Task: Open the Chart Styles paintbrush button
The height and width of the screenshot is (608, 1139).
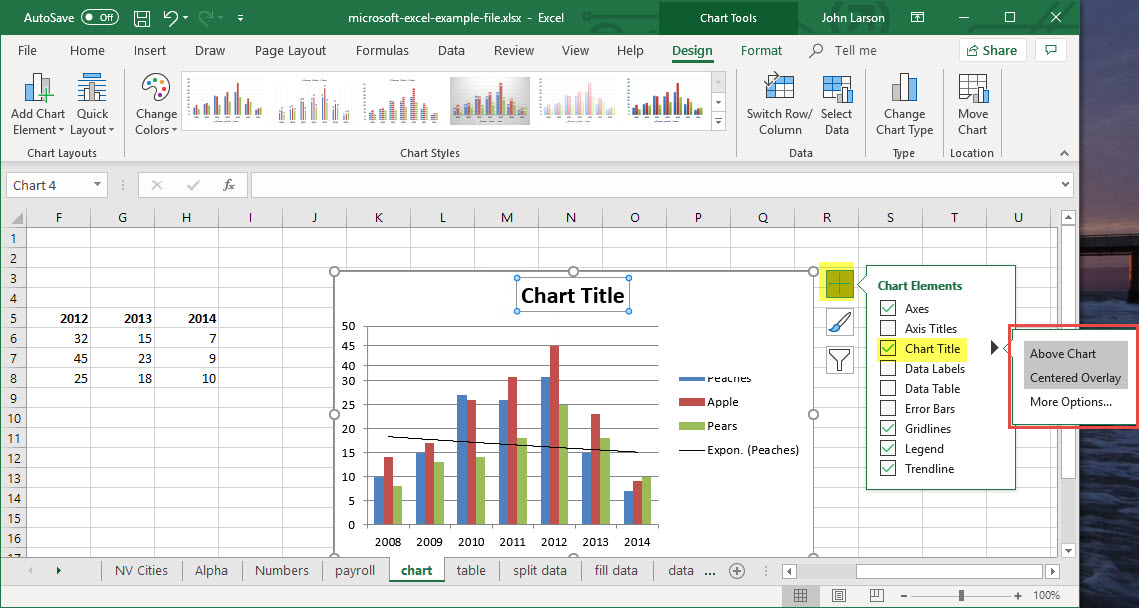Action: tap(840, 322)
